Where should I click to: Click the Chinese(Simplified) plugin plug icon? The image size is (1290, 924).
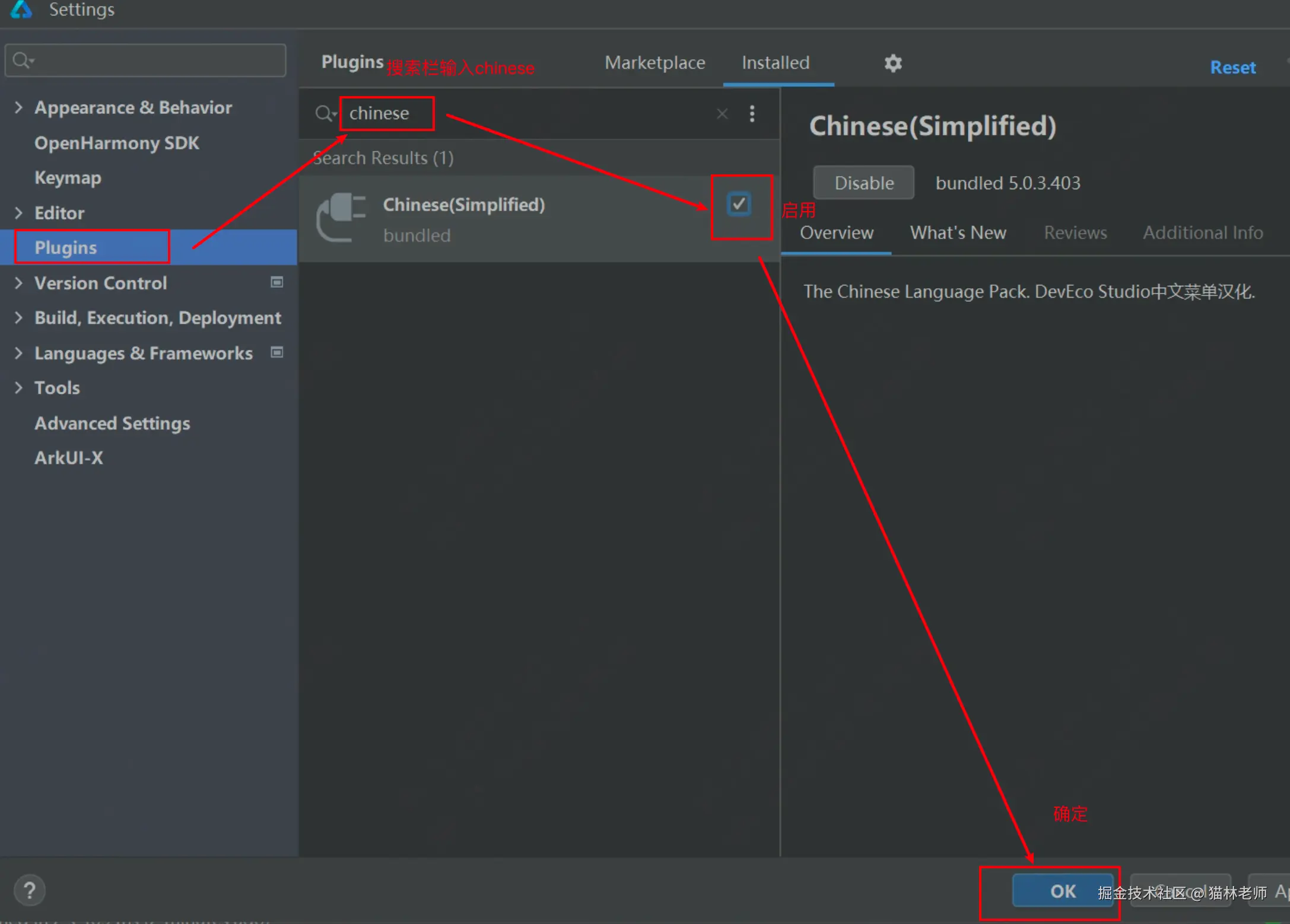click(x=341, y=218)
